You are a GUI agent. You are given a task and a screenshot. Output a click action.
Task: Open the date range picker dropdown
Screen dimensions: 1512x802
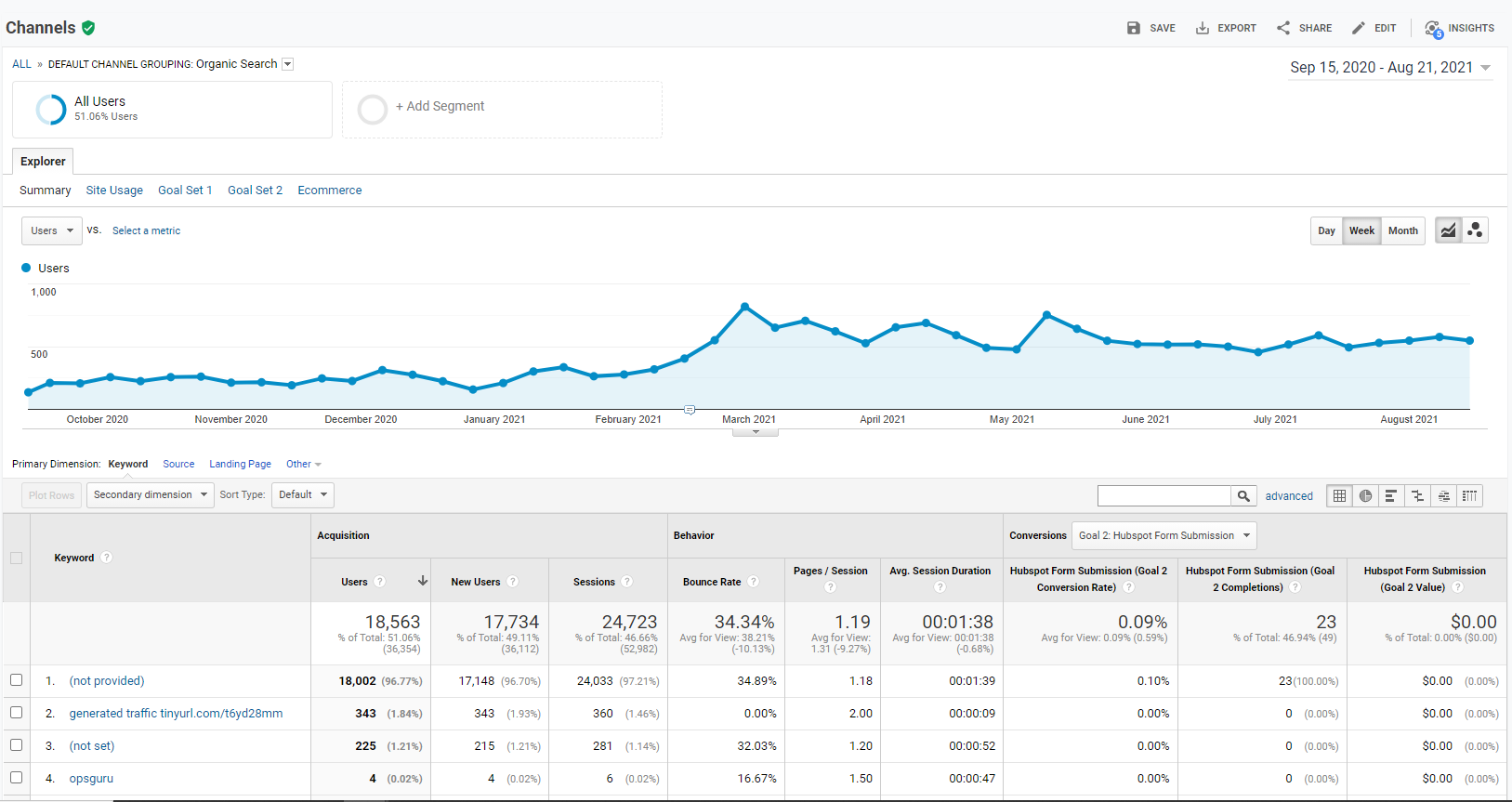1391,68
